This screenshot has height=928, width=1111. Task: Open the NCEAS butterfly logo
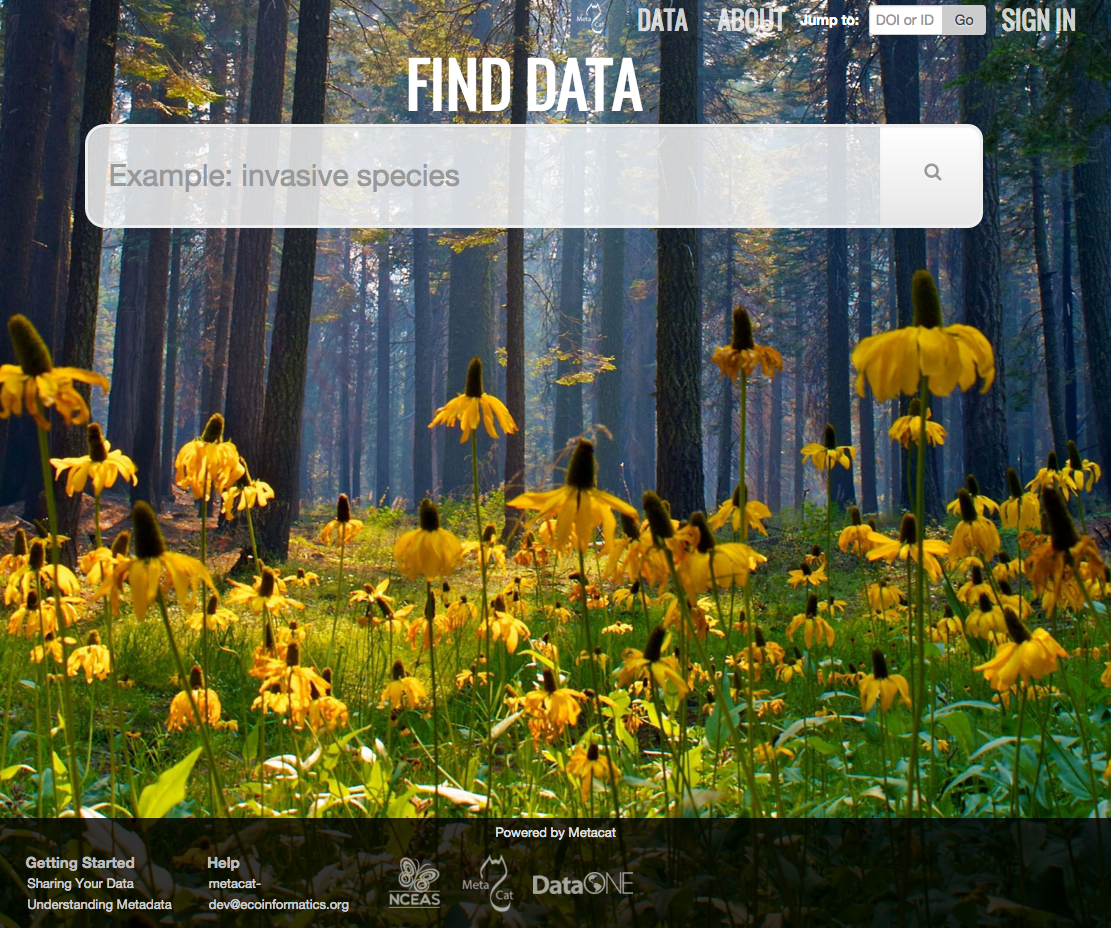414,882
